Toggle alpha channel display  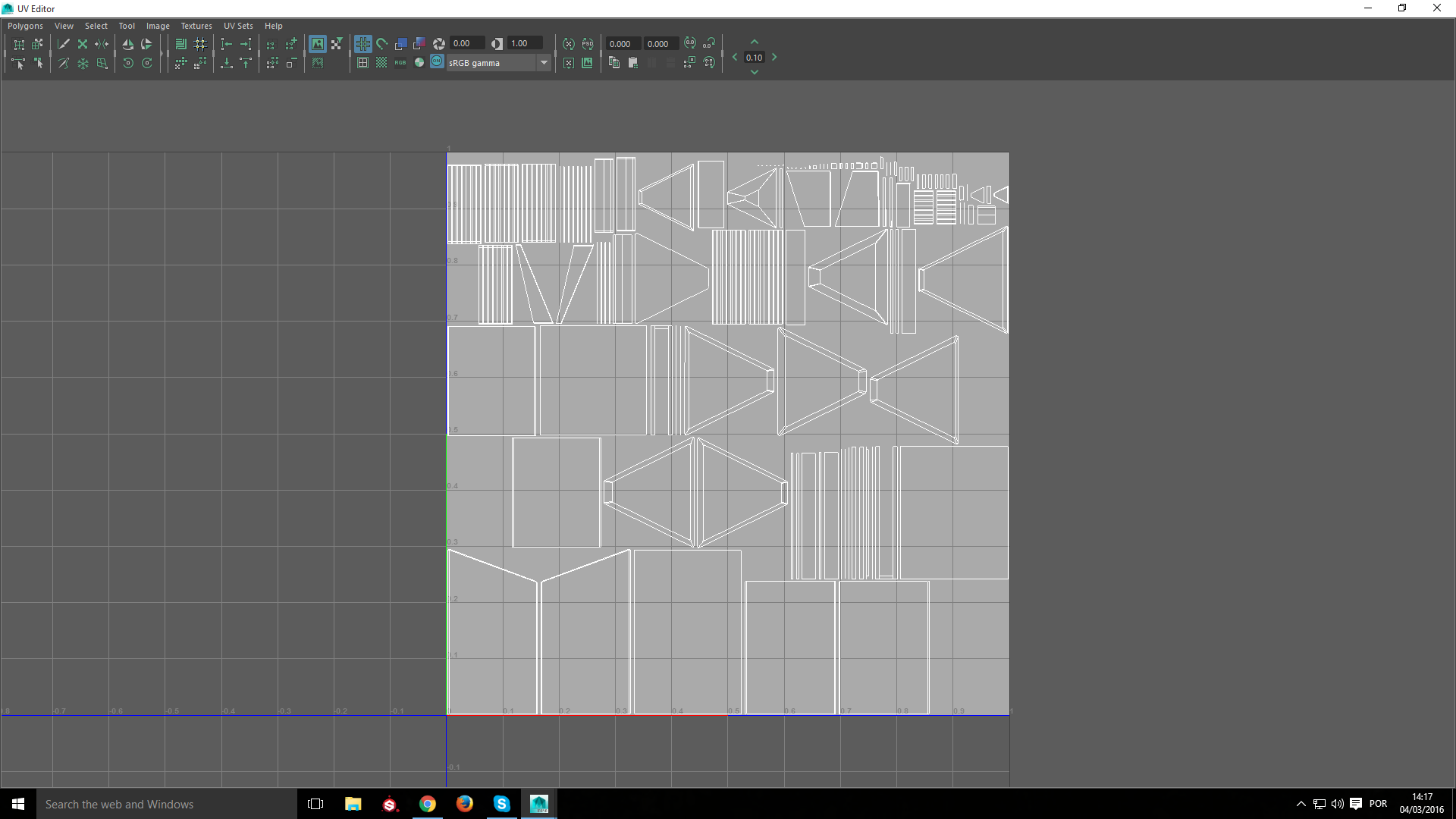click(x=419, y=64)
